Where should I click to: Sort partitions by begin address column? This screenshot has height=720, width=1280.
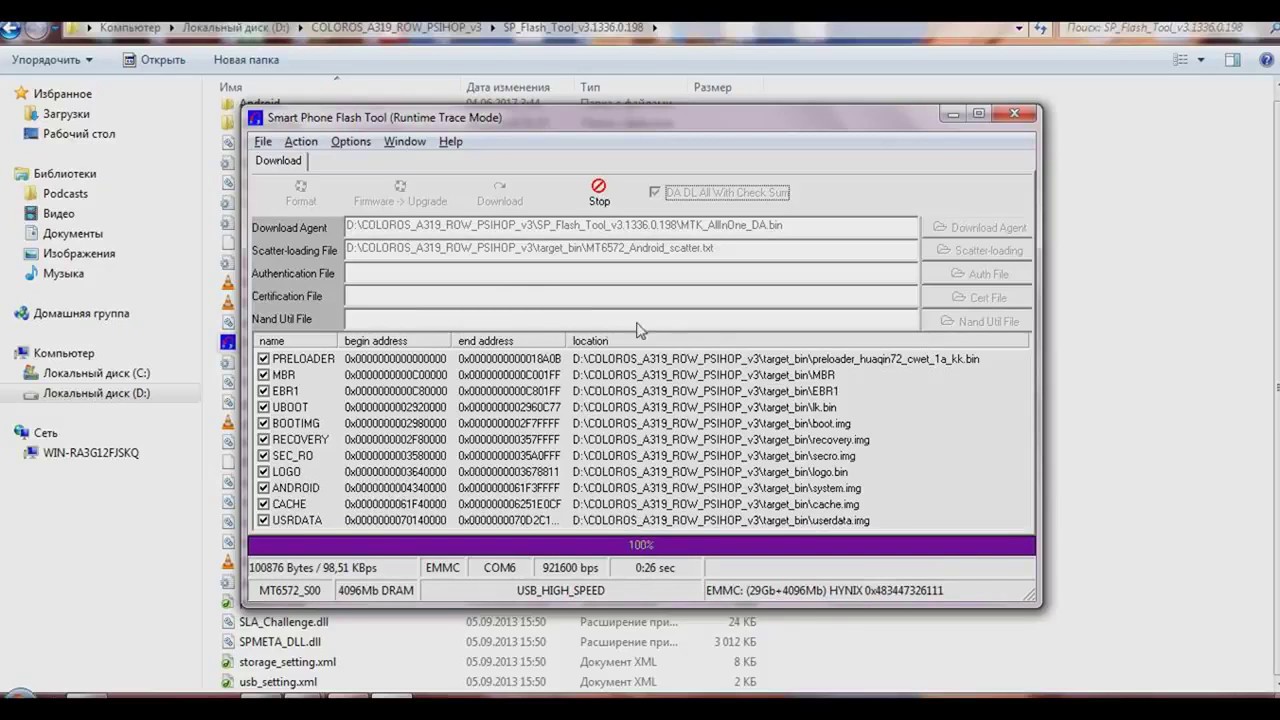pyautogui.click(x=395, y=341)
